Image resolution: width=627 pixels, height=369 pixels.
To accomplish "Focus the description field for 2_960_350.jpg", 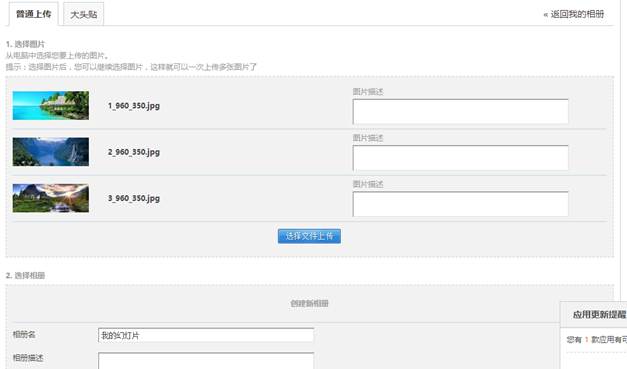I will 460,158.
